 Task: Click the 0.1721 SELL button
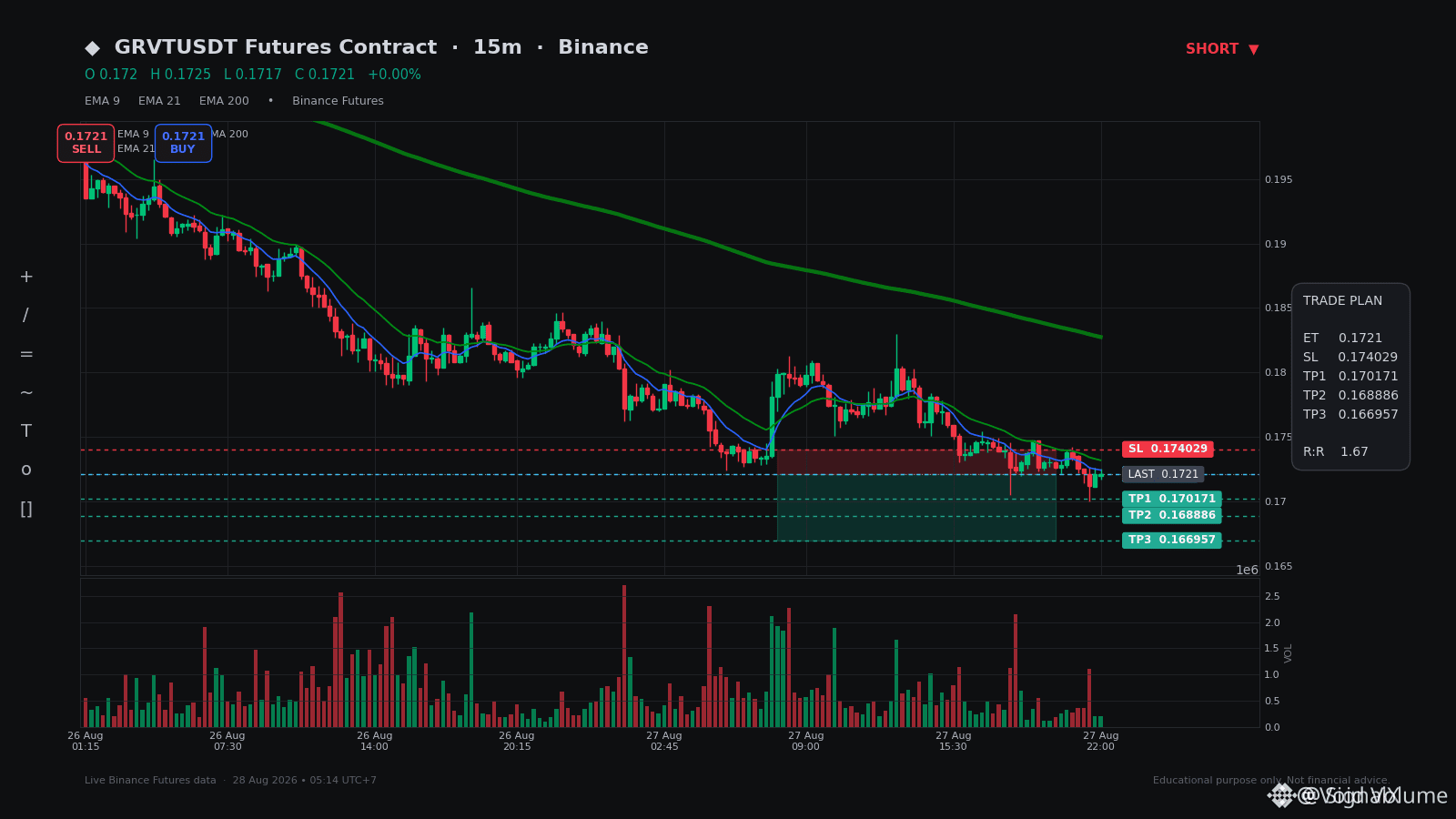[x=86, y=143]
